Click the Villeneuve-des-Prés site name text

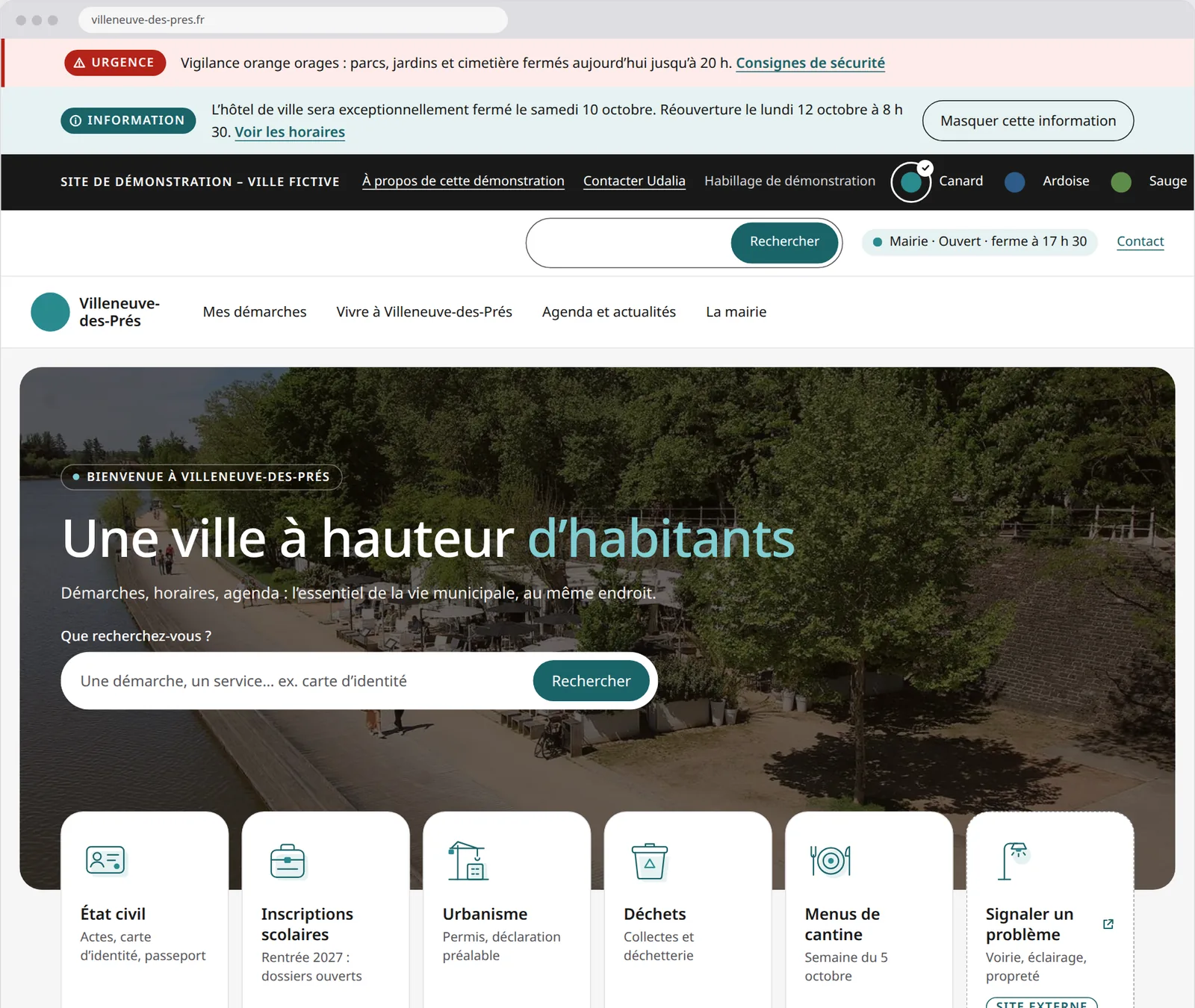[119, 312]
